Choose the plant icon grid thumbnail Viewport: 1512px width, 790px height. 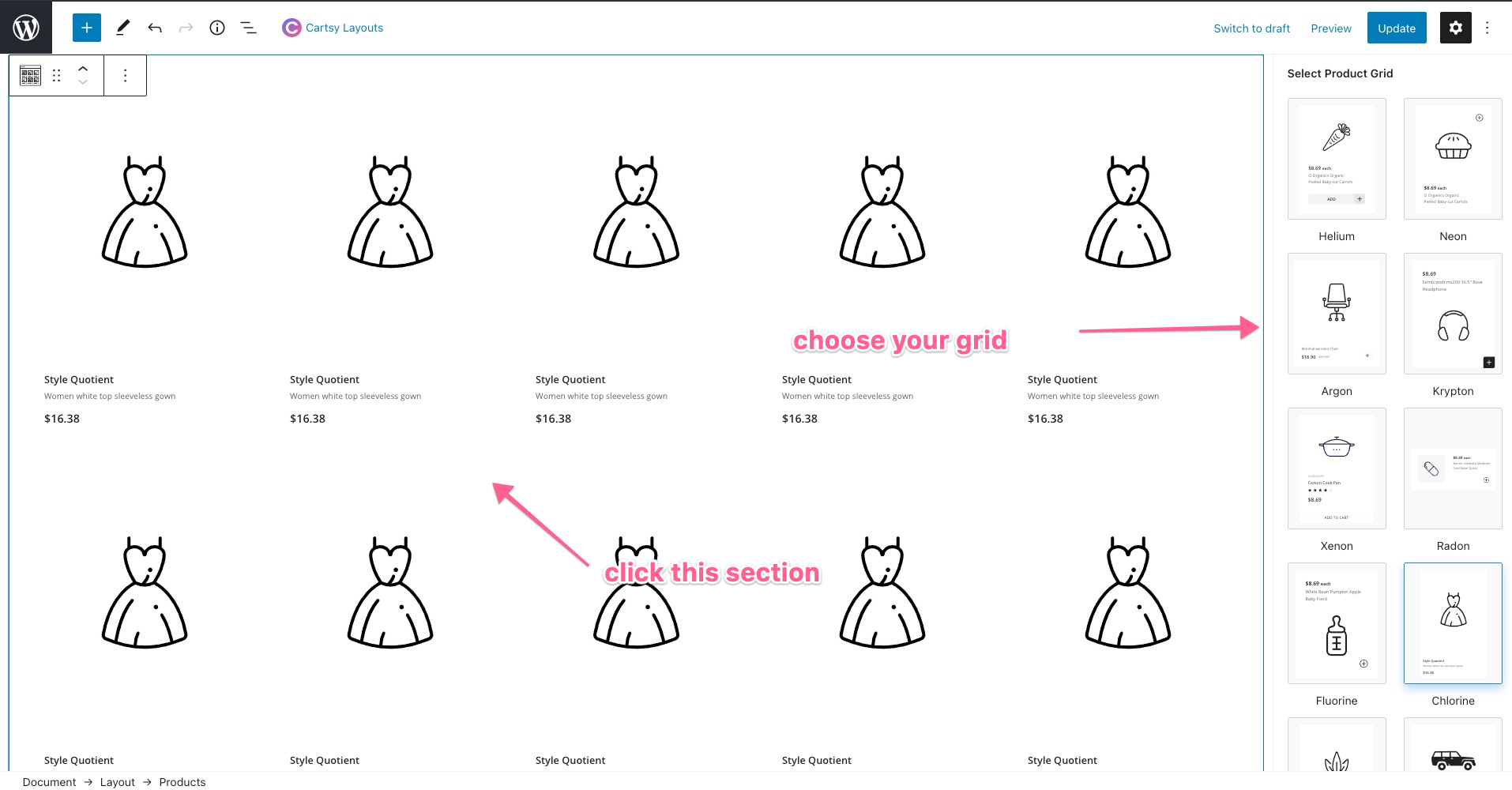tap(1337, 744)
